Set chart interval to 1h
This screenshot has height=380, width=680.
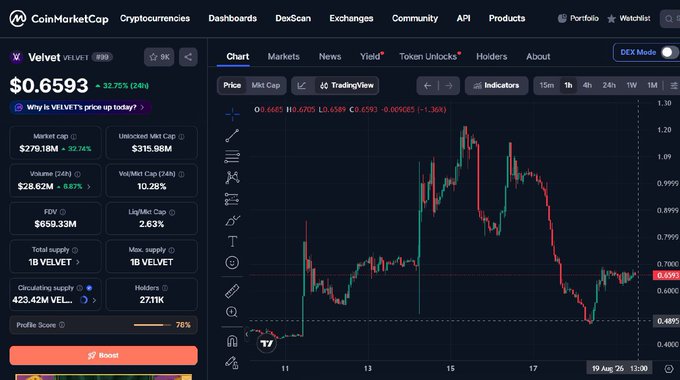pyautogui.click(x=568, y=85)
